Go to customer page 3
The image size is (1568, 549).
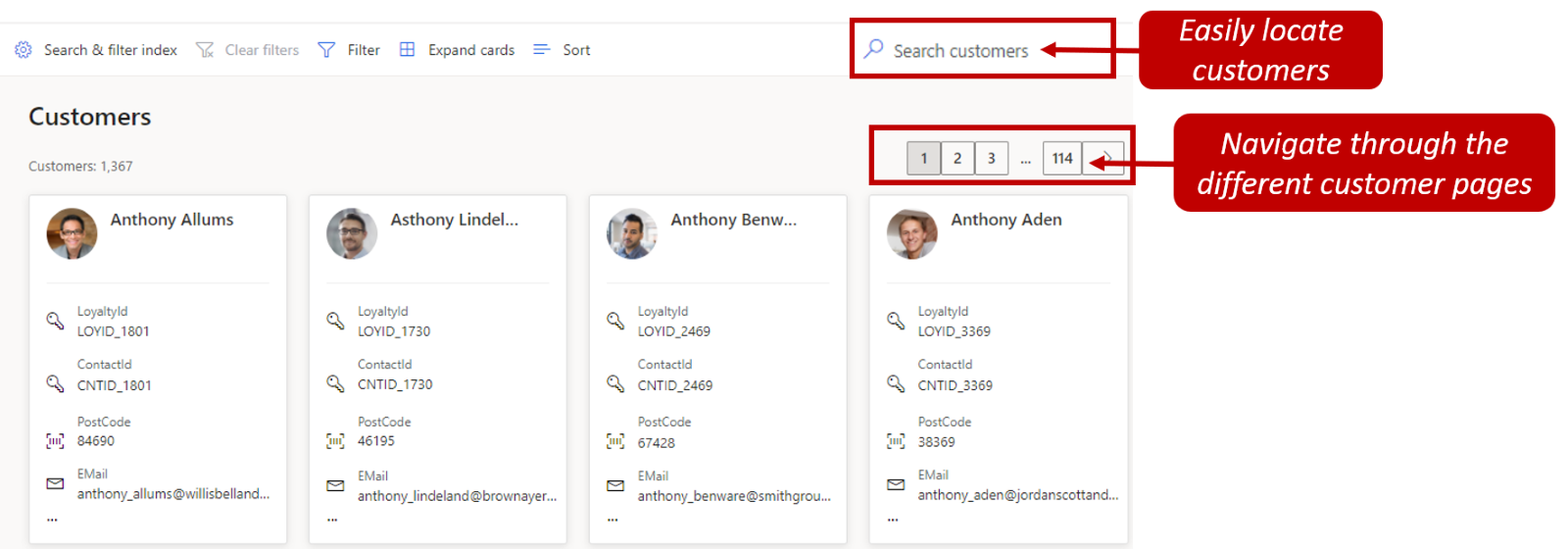tap(992, 158)
